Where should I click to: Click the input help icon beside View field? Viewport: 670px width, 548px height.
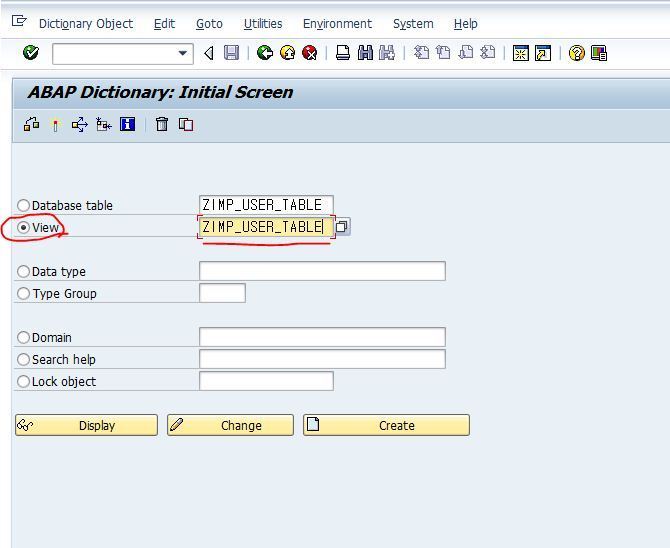[x=342, y=226]
